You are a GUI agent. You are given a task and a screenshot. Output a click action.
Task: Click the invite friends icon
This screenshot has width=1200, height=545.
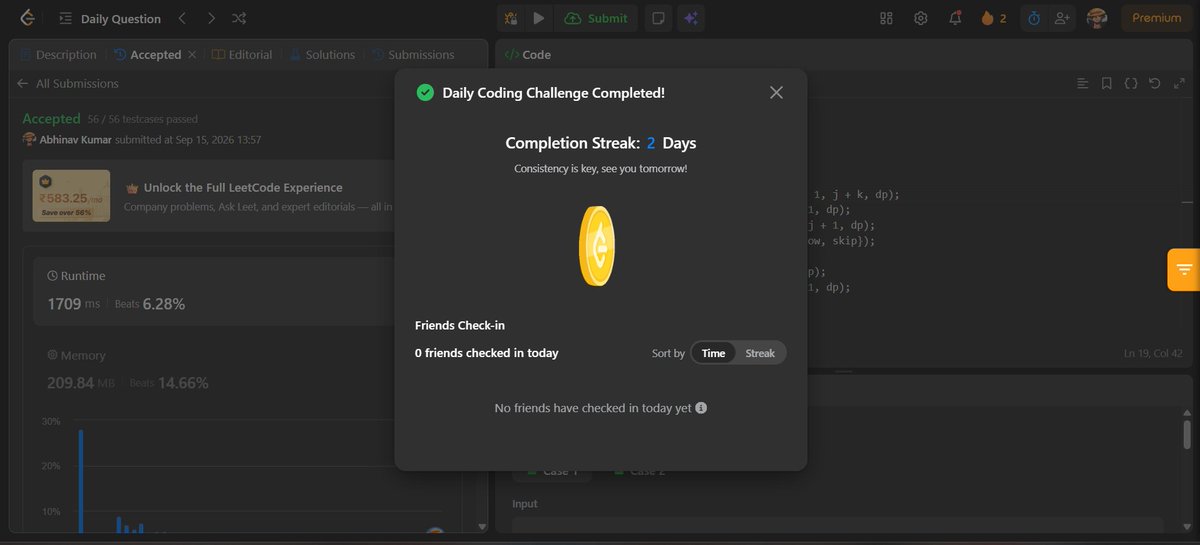click(1062, 18)
